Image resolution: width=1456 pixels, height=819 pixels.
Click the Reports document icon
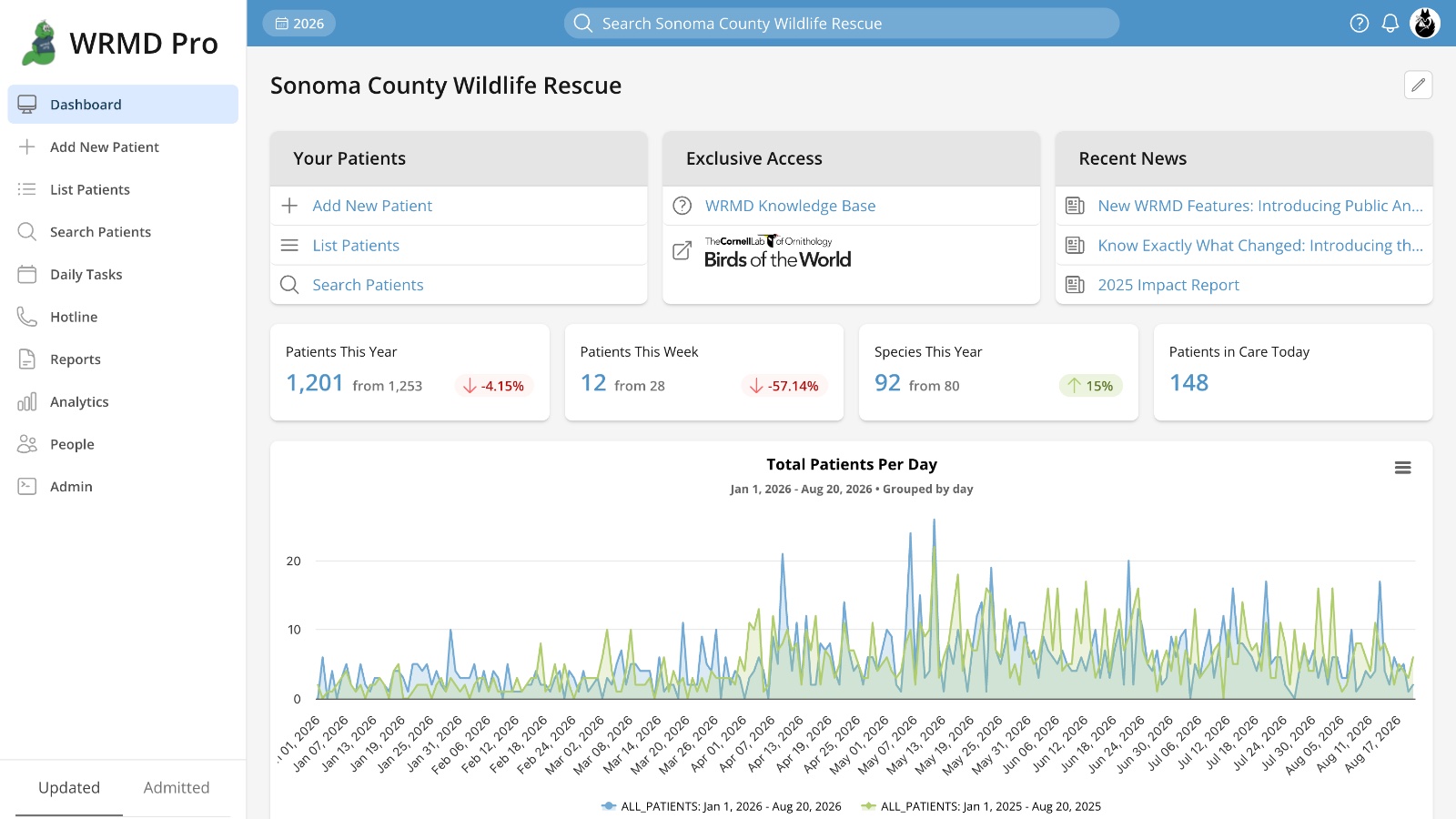[x=27, y=359]
